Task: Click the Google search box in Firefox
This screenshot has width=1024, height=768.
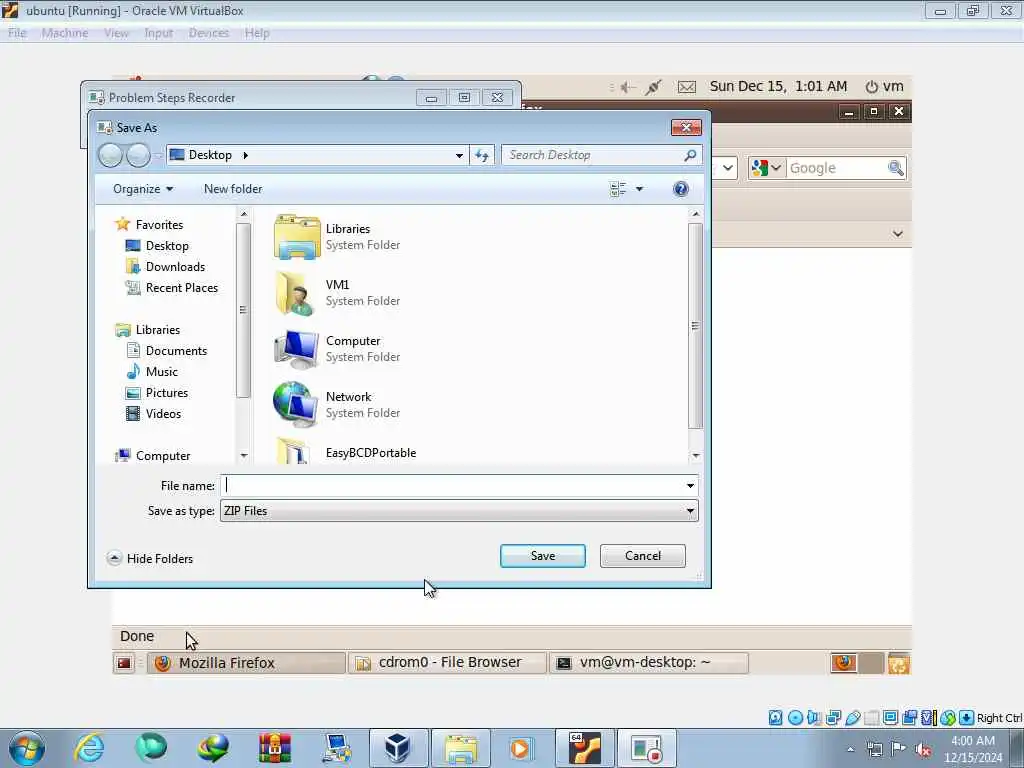Action: pos(837,168)
